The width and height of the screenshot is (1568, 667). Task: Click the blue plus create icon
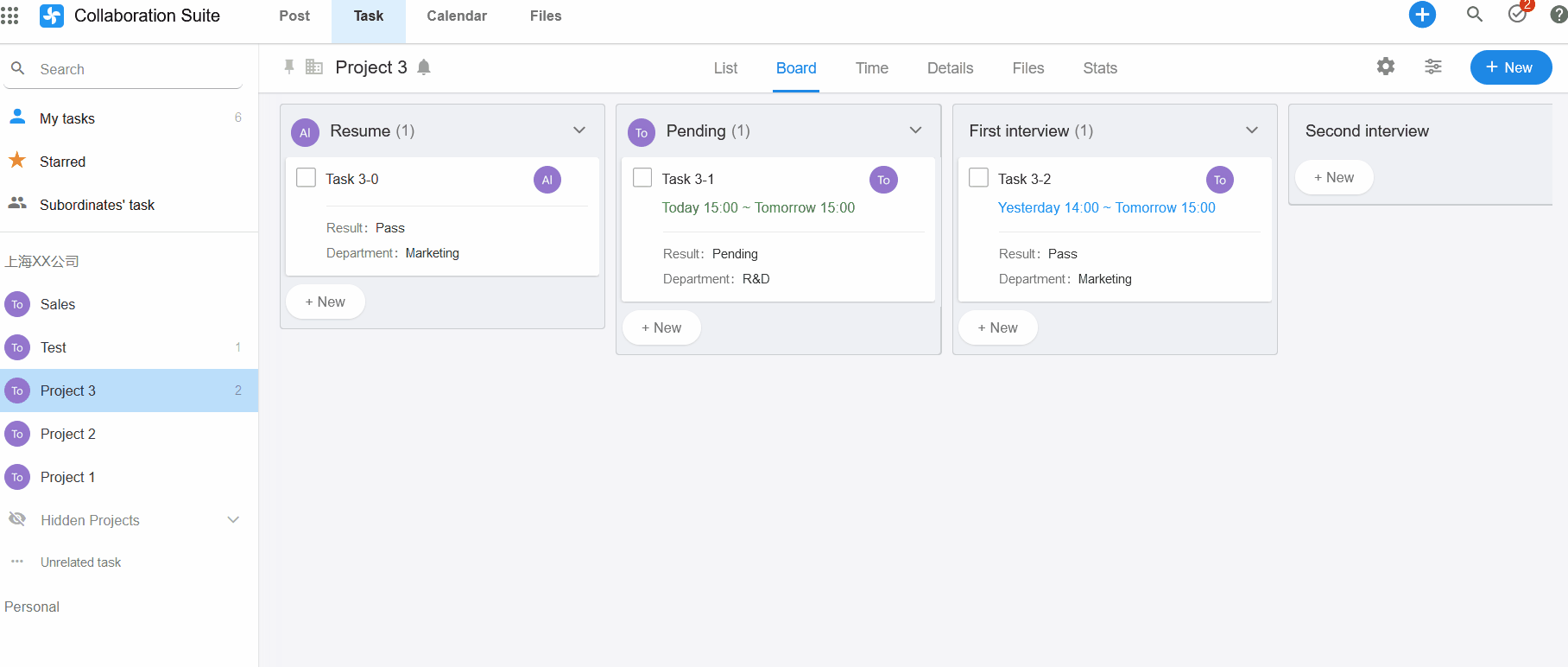1422,15
